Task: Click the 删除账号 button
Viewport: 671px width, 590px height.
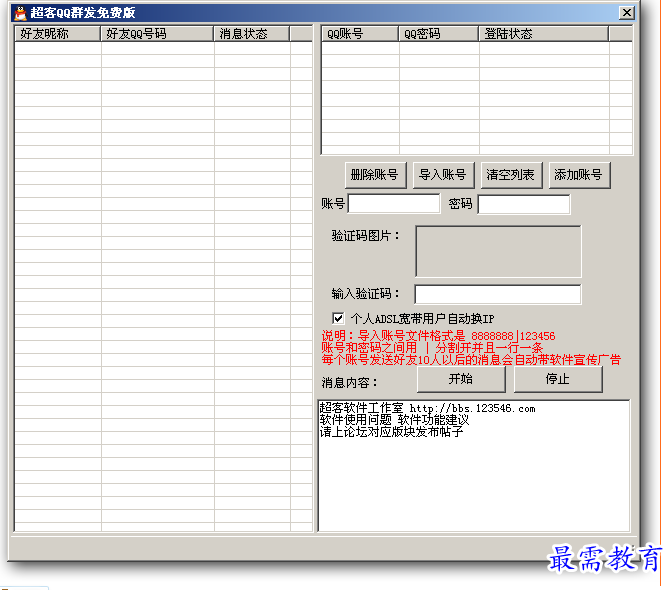Action: coord(375,175)
